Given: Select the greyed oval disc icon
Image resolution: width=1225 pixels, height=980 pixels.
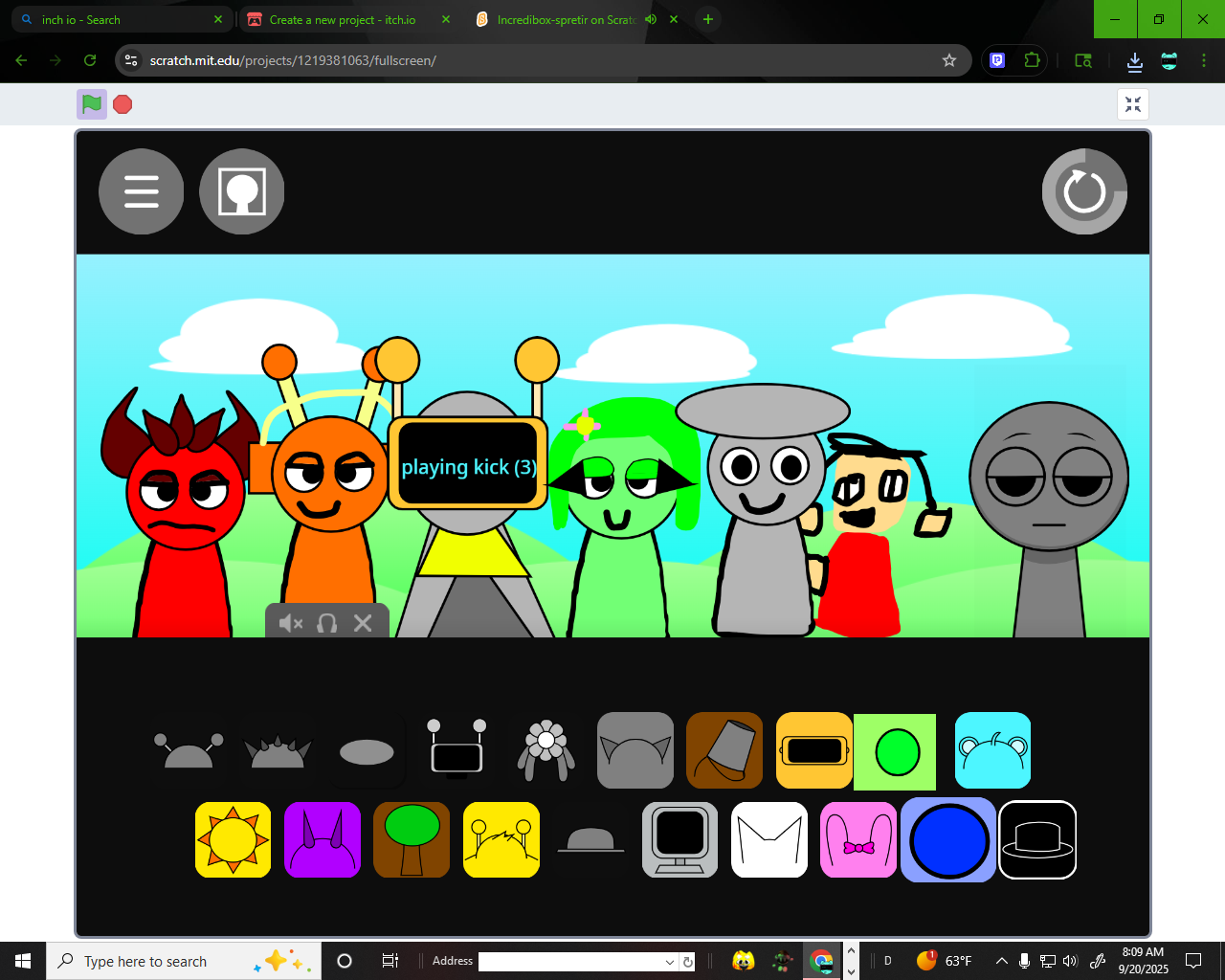Looking at the screenshot, I should [x=367, y=751].
